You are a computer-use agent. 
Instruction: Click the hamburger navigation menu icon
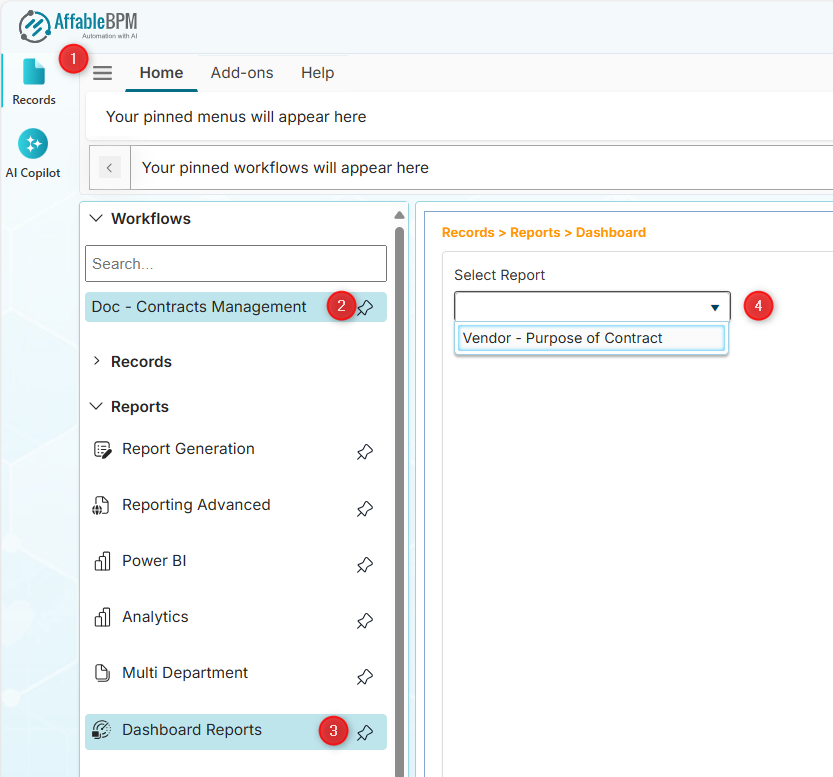click(x=103, y=72)
